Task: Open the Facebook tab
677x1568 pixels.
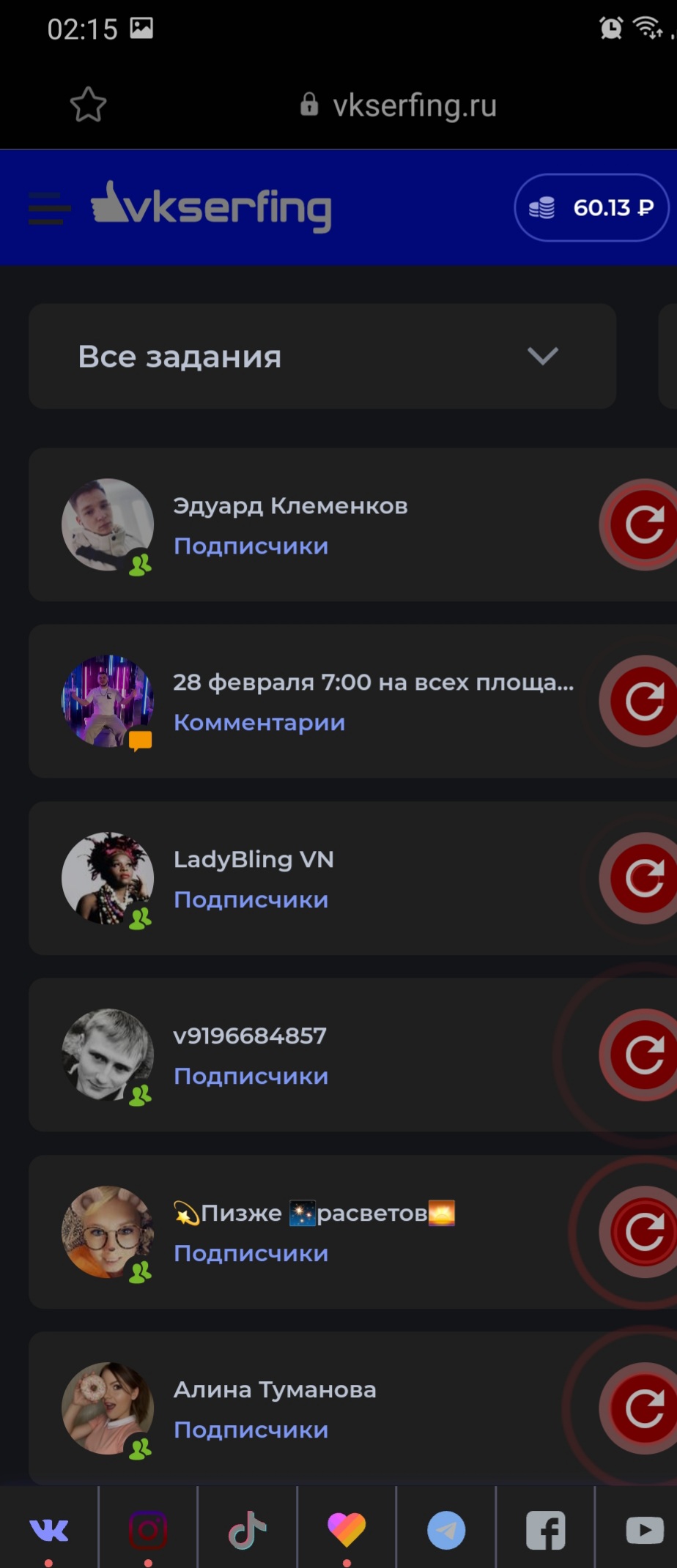Action: pos(546,1529)
